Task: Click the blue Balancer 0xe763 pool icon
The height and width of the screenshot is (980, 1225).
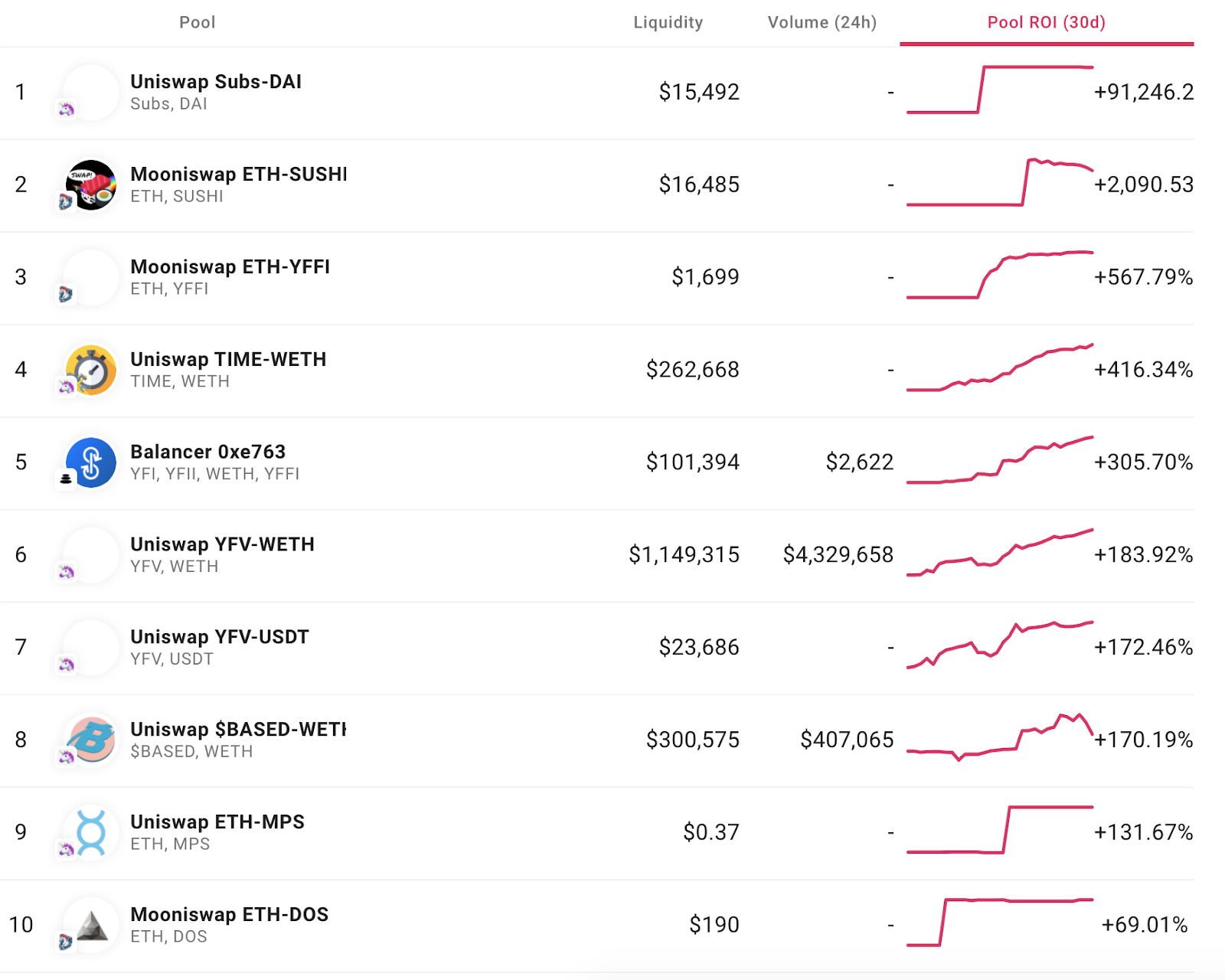Action: [x=92, y=462]
